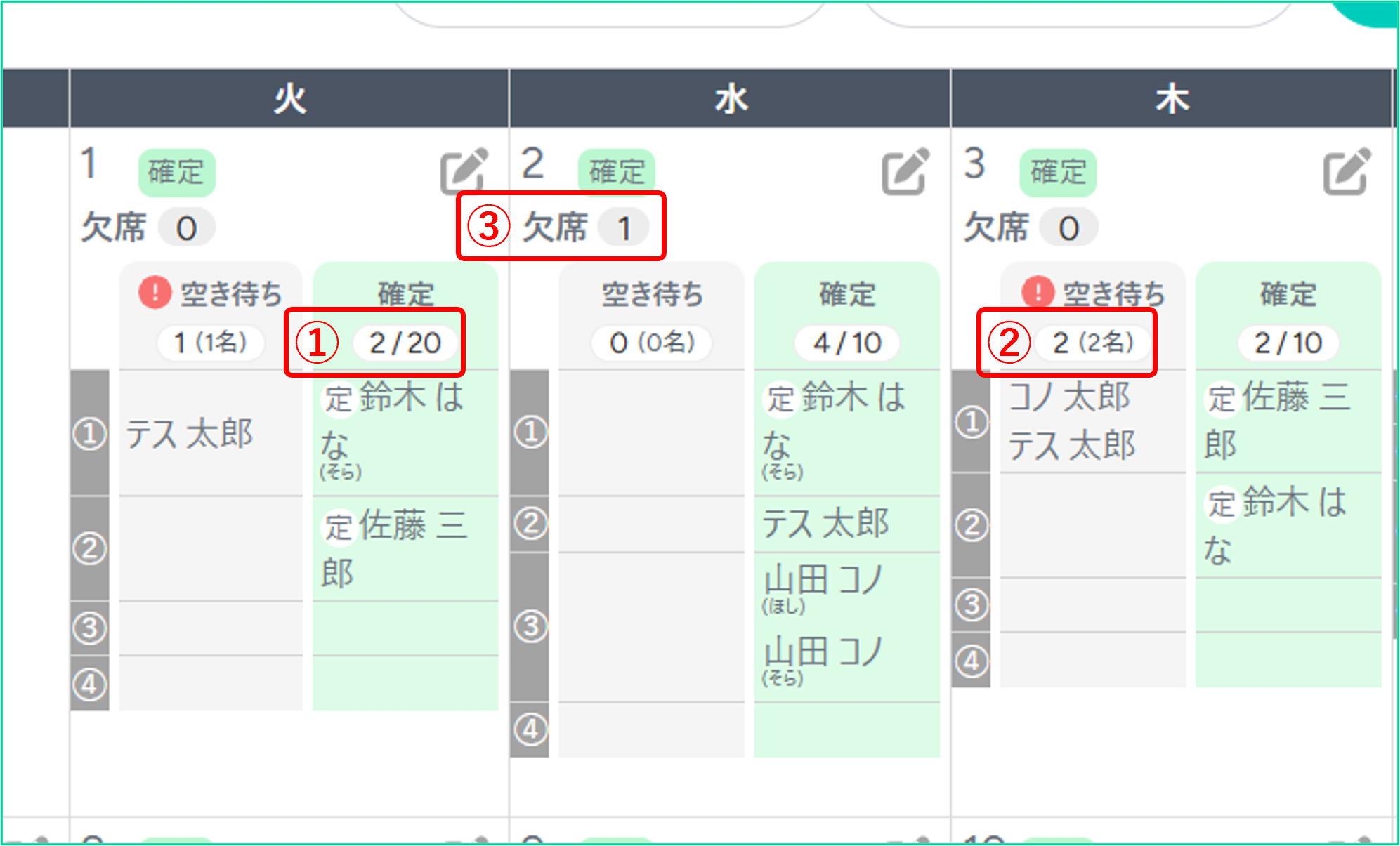The image size is (1400, 846).
Task: Select the 火 column header
Action: point(289,98)
